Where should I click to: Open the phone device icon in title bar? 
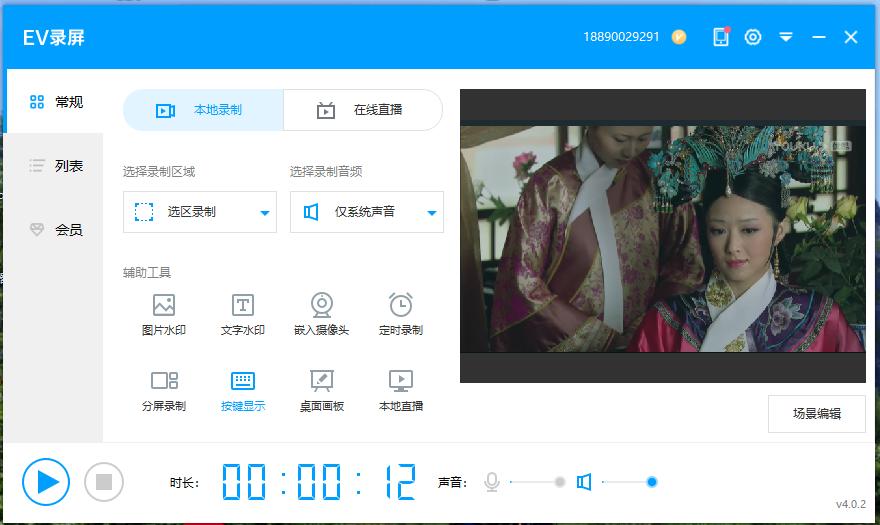click(x=721, y=37)
